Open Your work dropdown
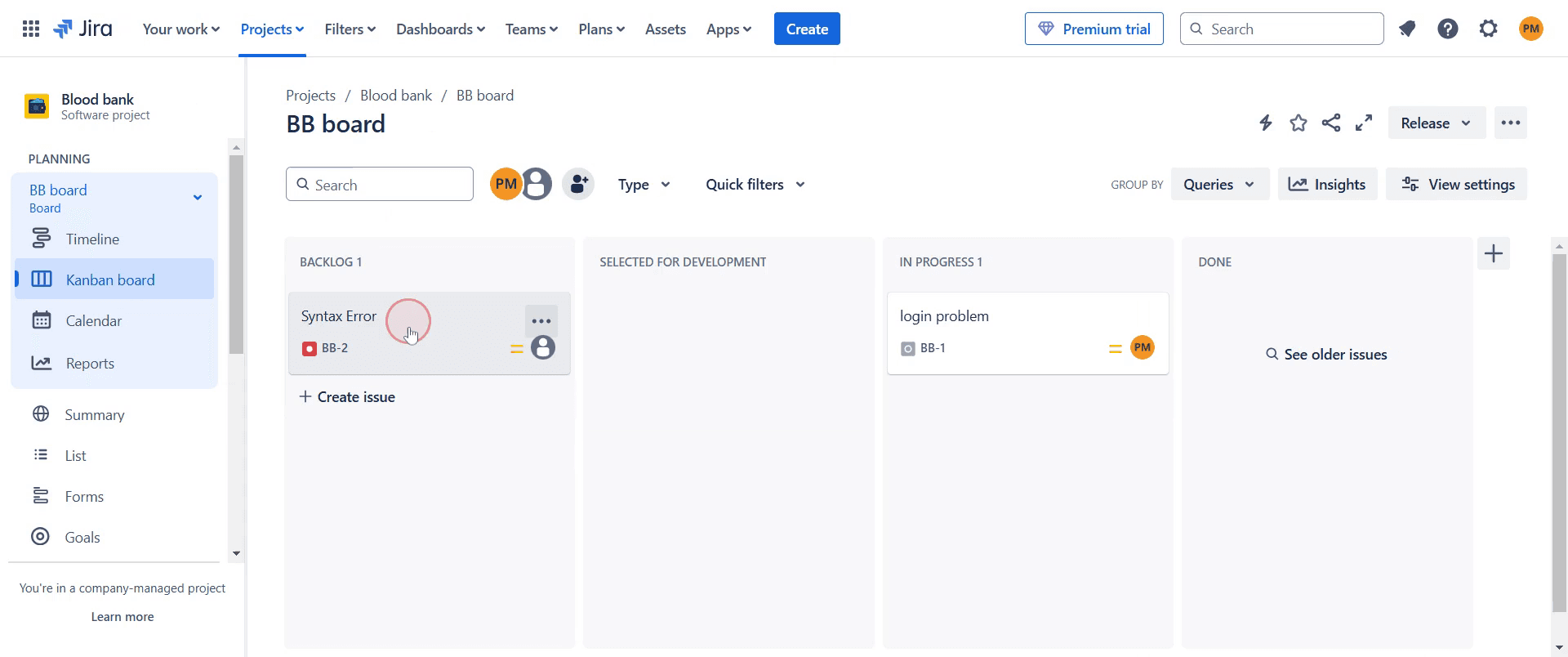 point(181,29)
